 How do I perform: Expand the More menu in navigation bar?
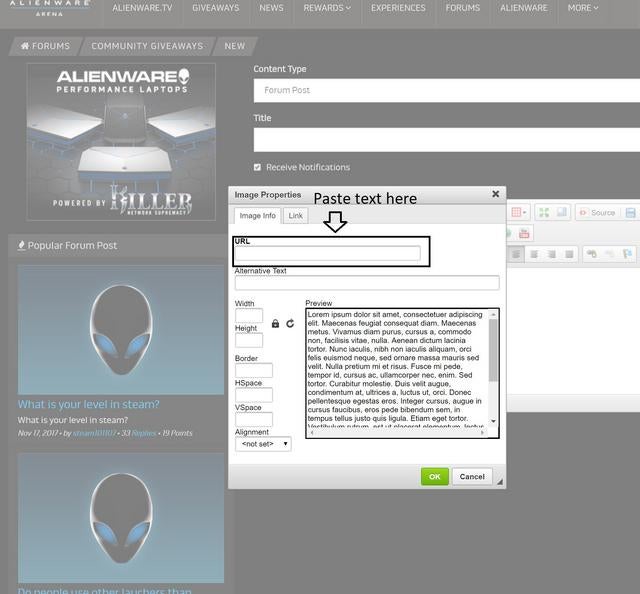(x=583, y=8)
